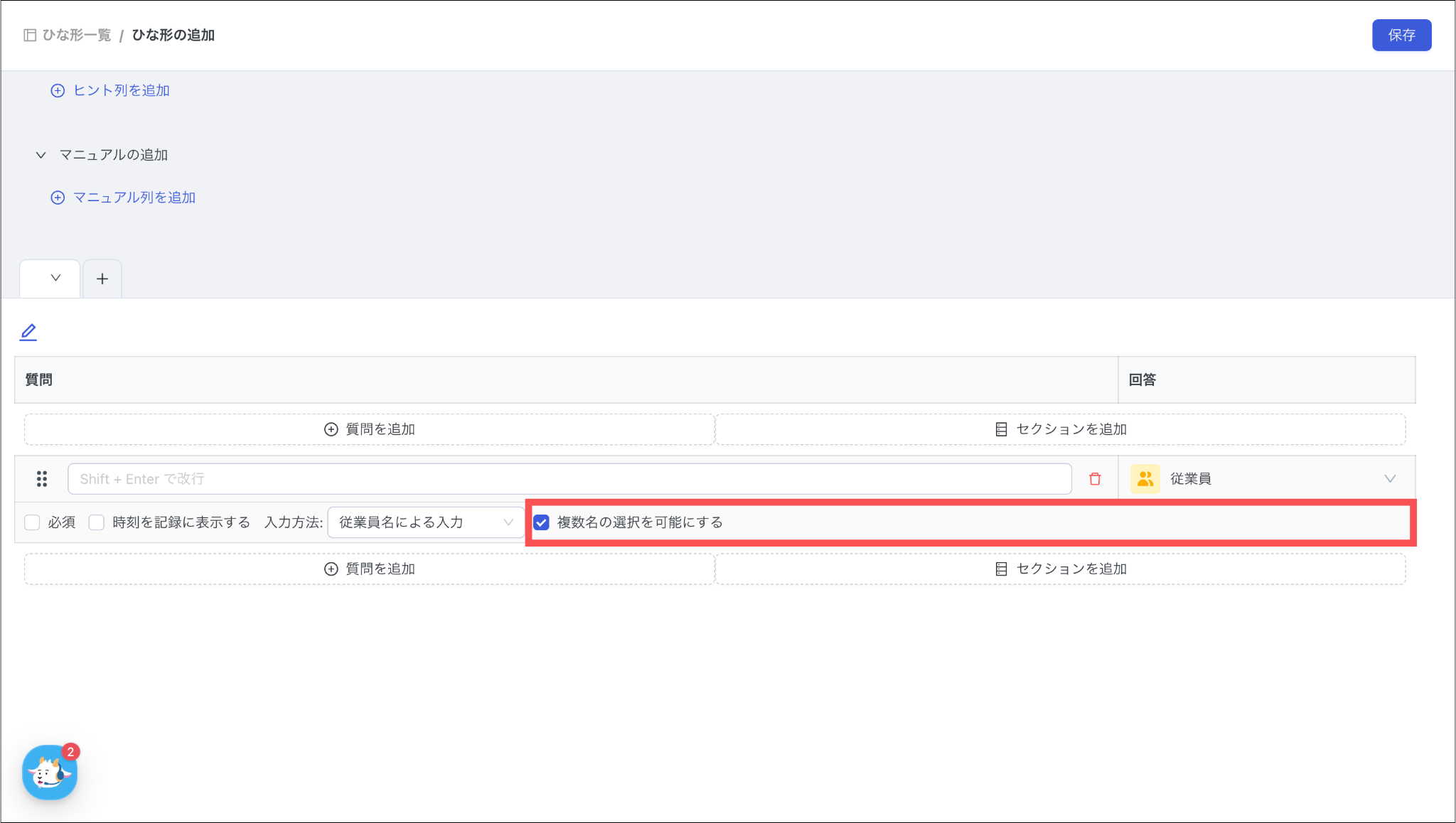Open the cow mascot chat widget

point(49,773)
